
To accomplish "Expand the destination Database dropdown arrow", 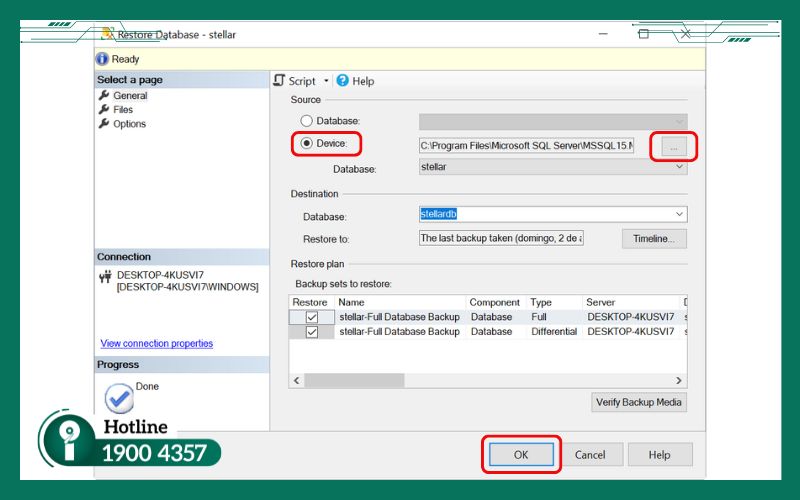I will tap(679, 214).
